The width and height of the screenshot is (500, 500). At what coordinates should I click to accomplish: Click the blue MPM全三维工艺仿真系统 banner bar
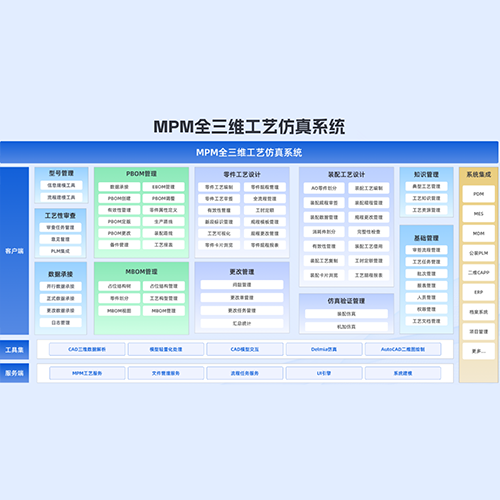pos(249,152)
